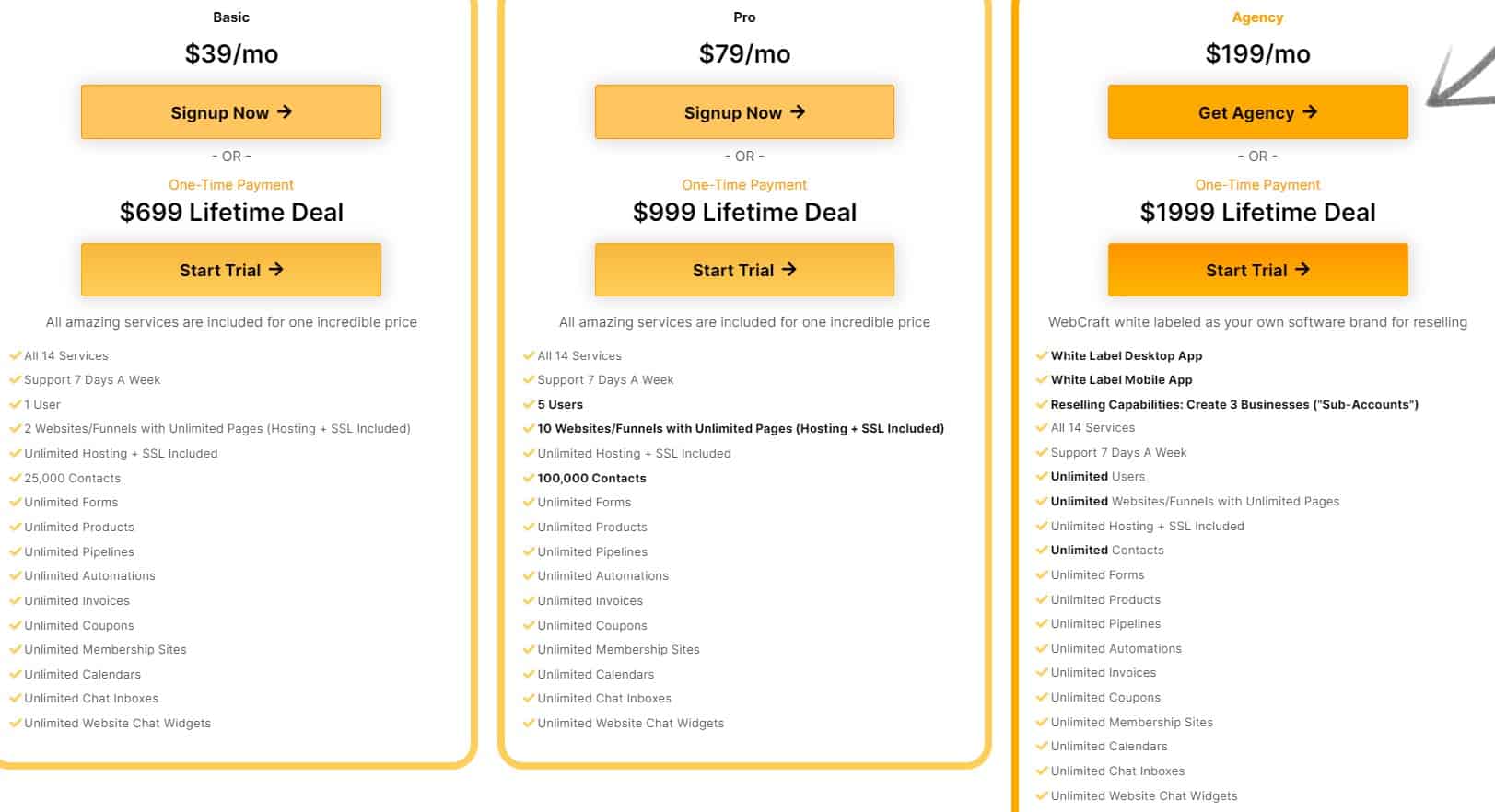
Task: Click the $199/mo price text
Action: [x=1257, y=54]
